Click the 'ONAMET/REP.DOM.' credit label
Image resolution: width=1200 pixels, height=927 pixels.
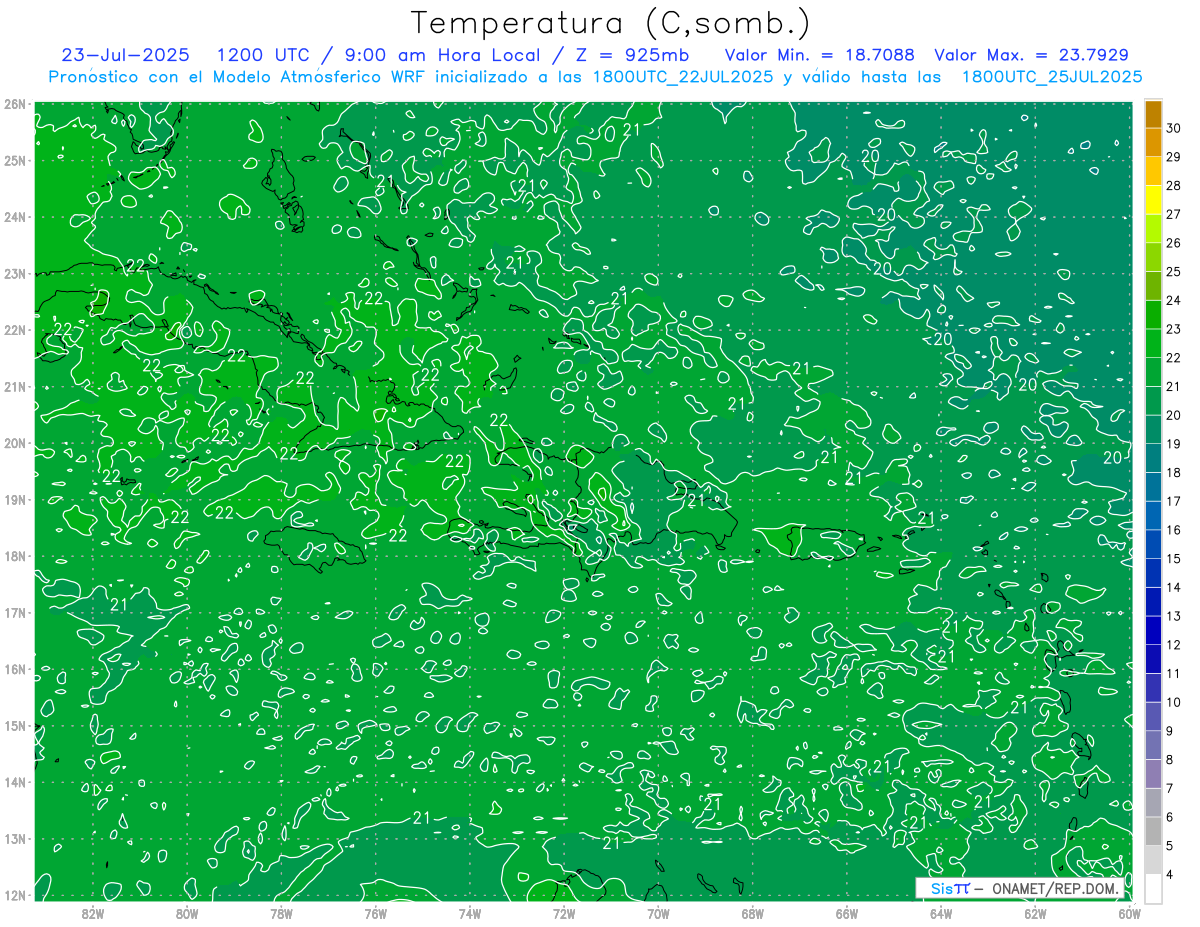tap(1055, 888)
